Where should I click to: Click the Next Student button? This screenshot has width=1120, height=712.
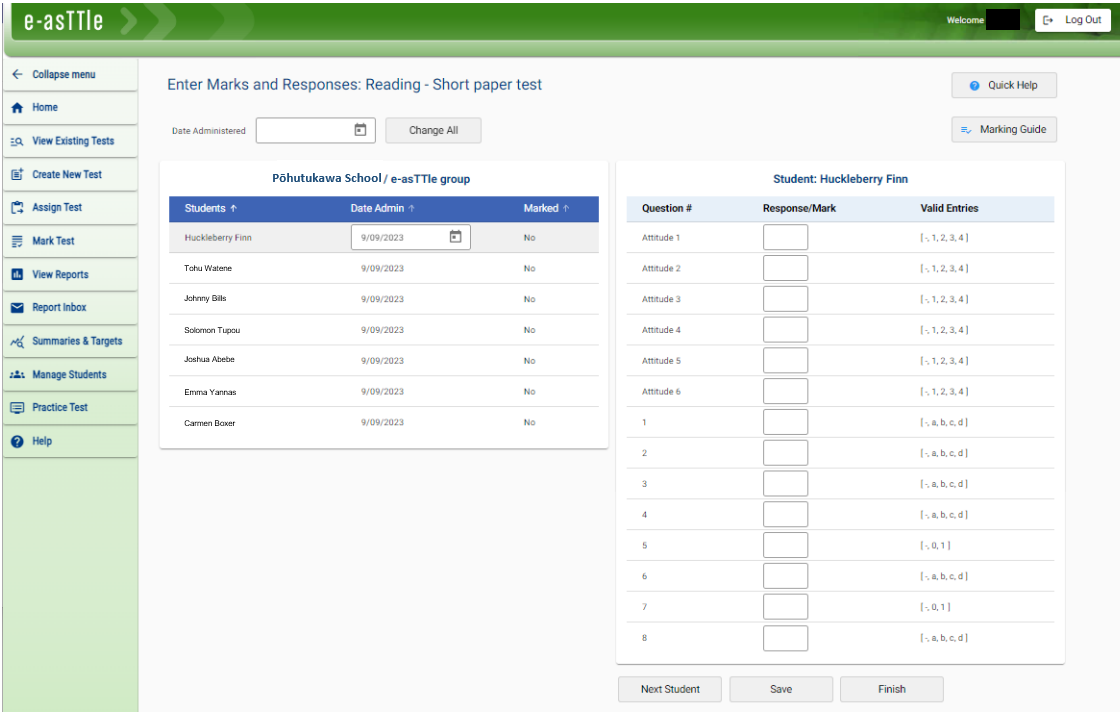click(670, 689)
